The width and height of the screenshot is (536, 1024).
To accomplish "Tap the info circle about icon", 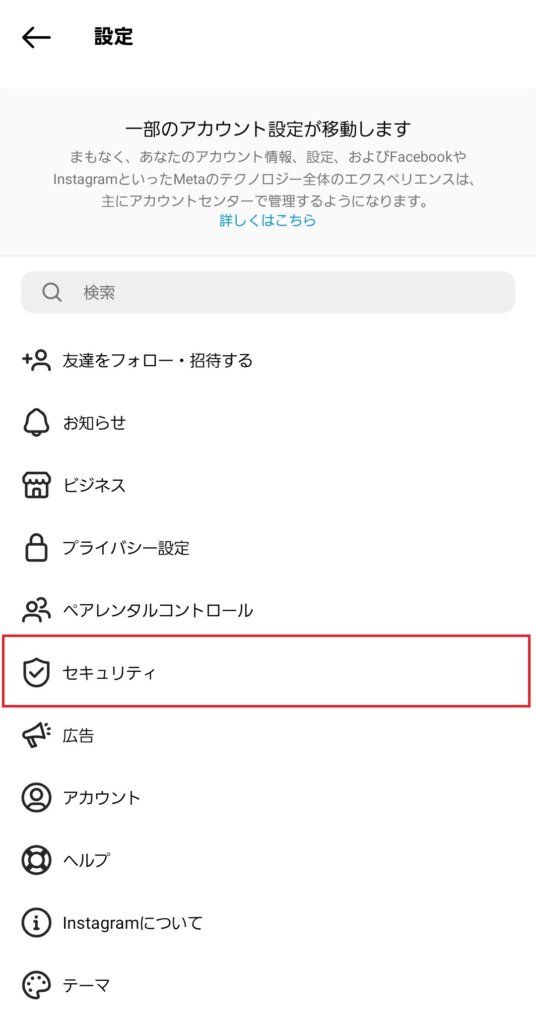I will coord(36,923).
